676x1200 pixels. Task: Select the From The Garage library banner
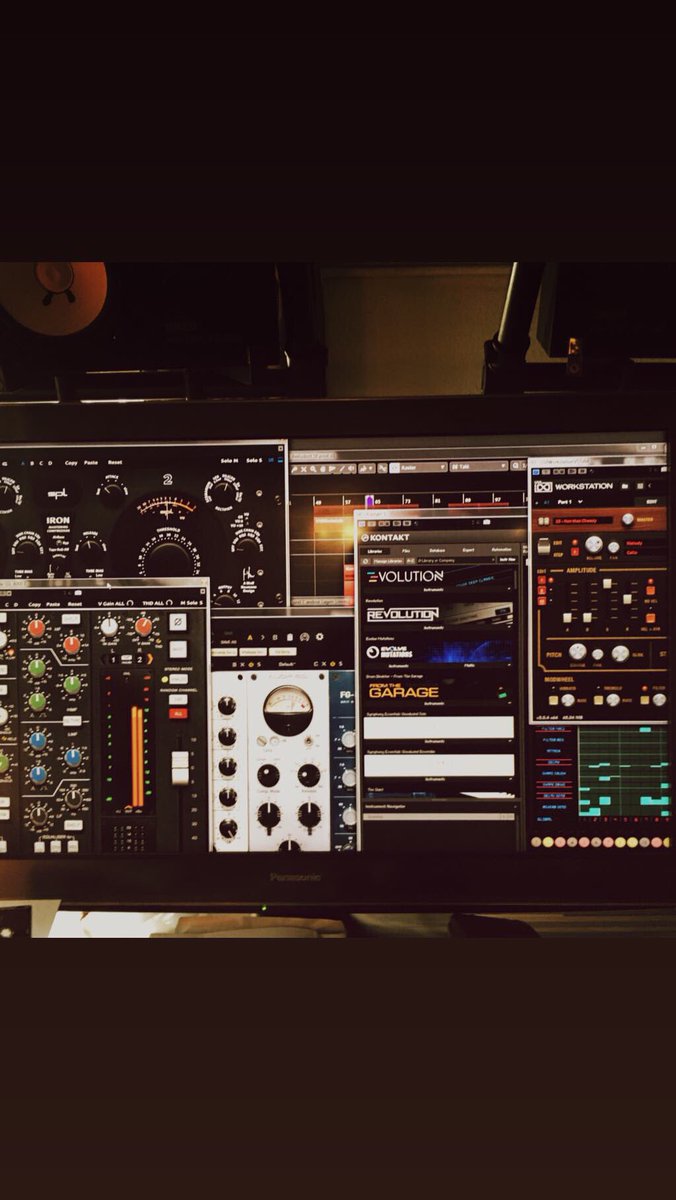click(438, 690)
